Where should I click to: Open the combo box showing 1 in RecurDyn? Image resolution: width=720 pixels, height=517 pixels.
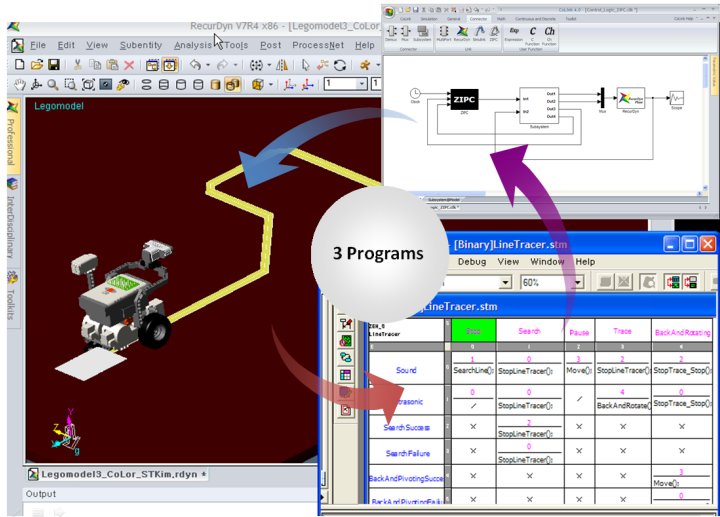(x=346, y=84)
